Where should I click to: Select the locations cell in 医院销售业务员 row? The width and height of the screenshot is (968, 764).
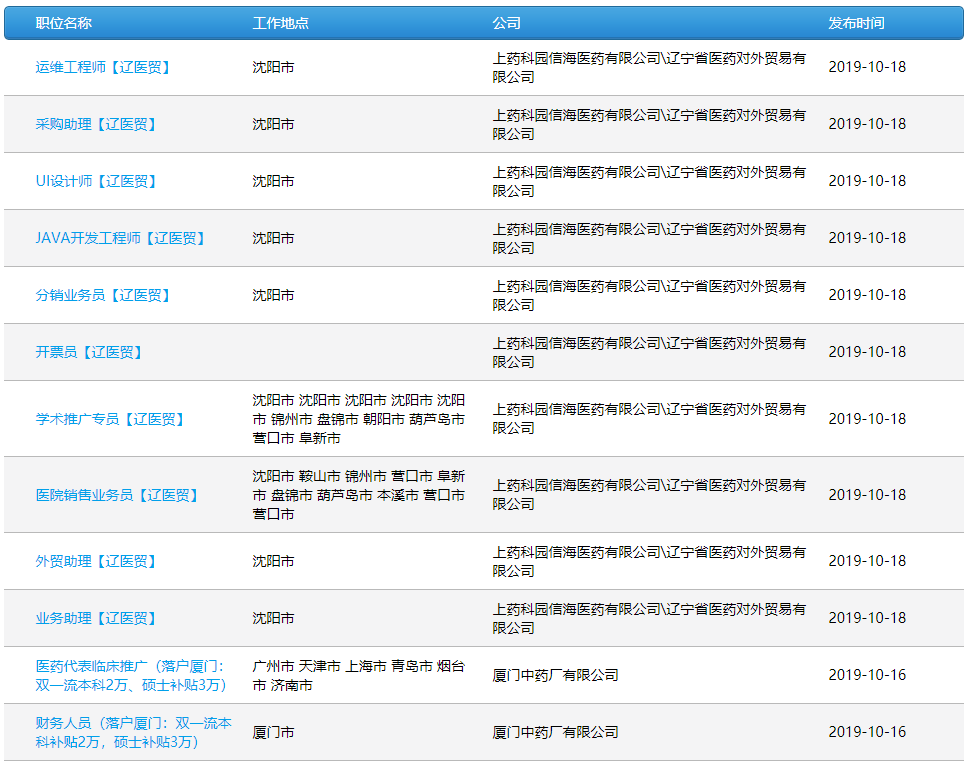(359, 495)
